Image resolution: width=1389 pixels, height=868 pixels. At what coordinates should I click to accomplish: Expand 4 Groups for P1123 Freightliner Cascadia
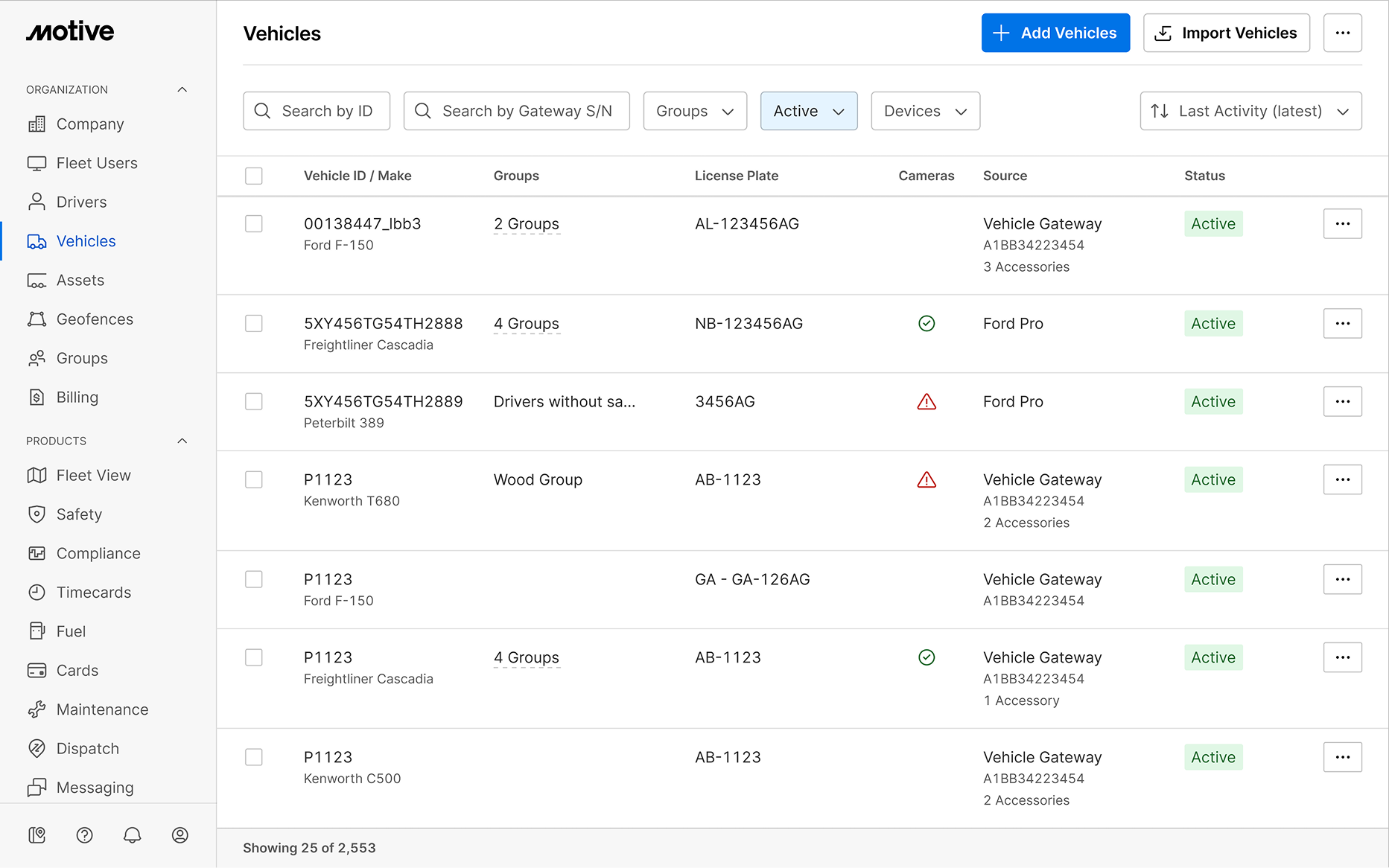(527, 658)
